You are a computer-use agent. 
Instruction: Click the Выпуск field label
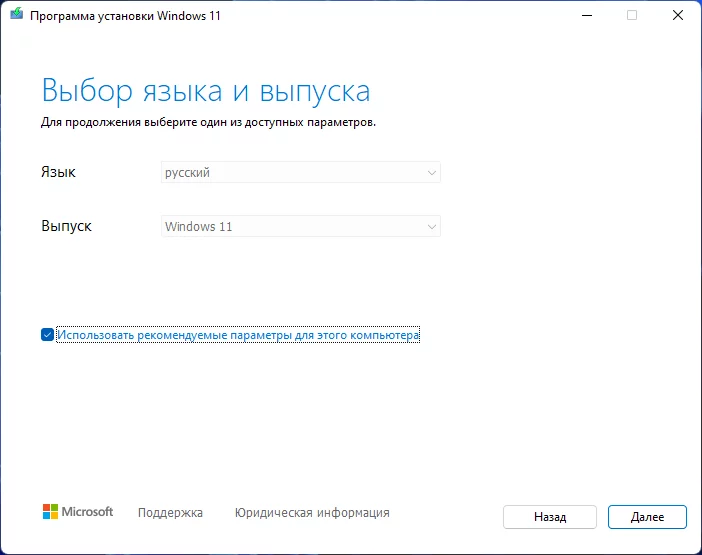(x=66, y=226)
